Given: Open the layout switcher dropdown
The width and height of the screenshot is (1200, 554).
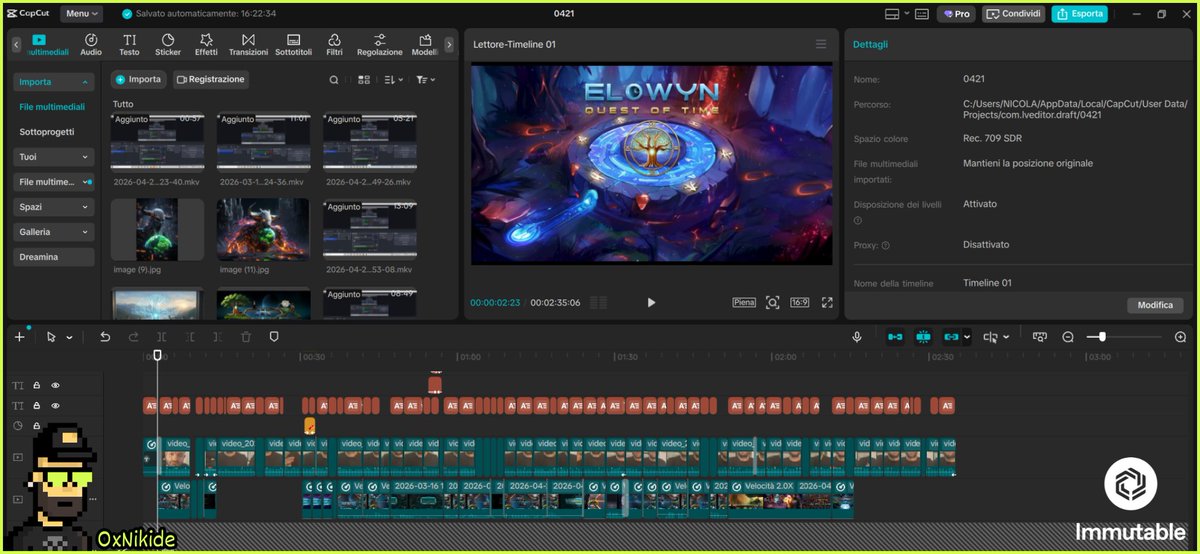Looking at the screenshot, I should 897,14.
